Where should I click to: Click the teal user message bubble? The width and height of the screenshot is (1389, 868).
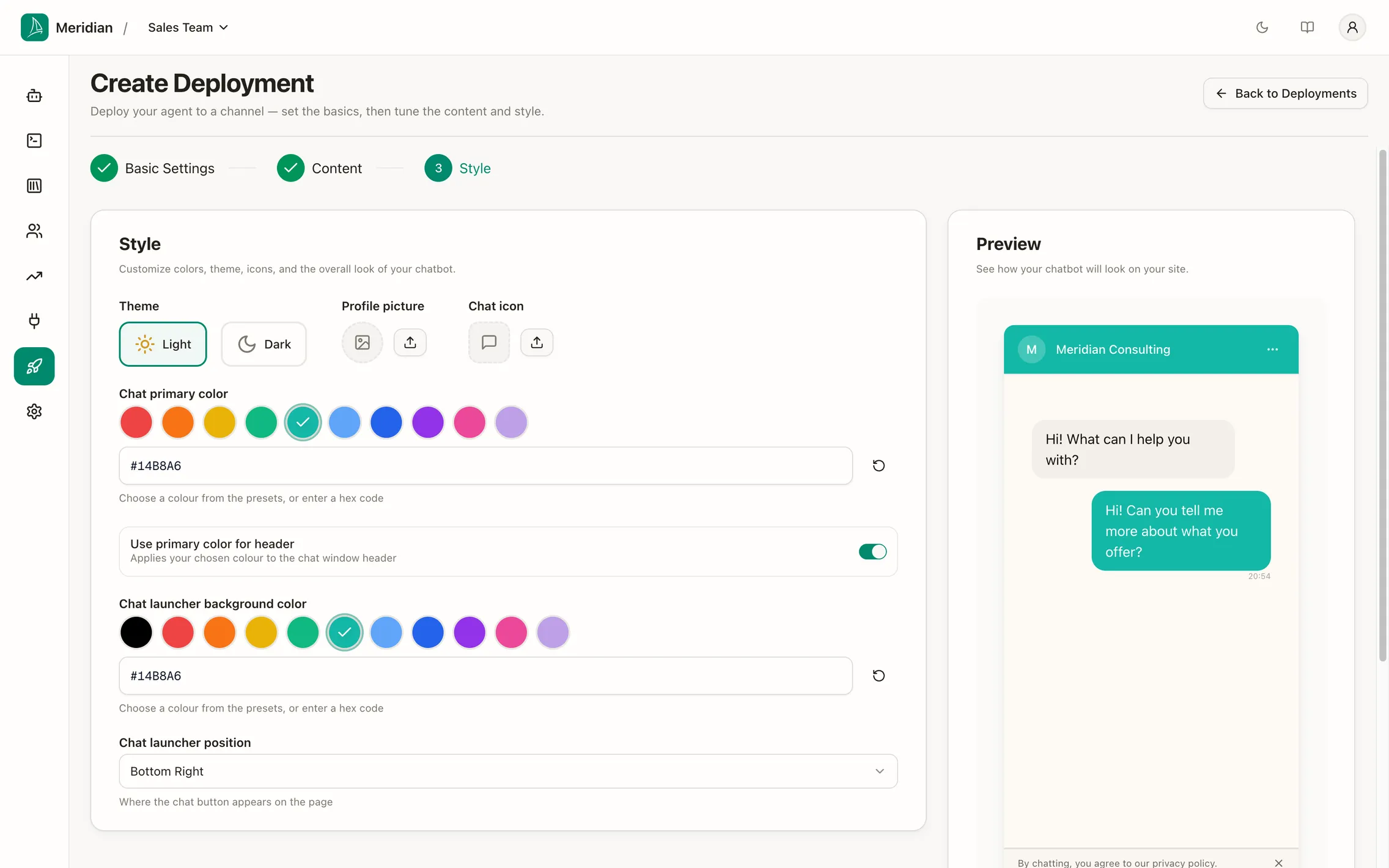coord(1181,531)
